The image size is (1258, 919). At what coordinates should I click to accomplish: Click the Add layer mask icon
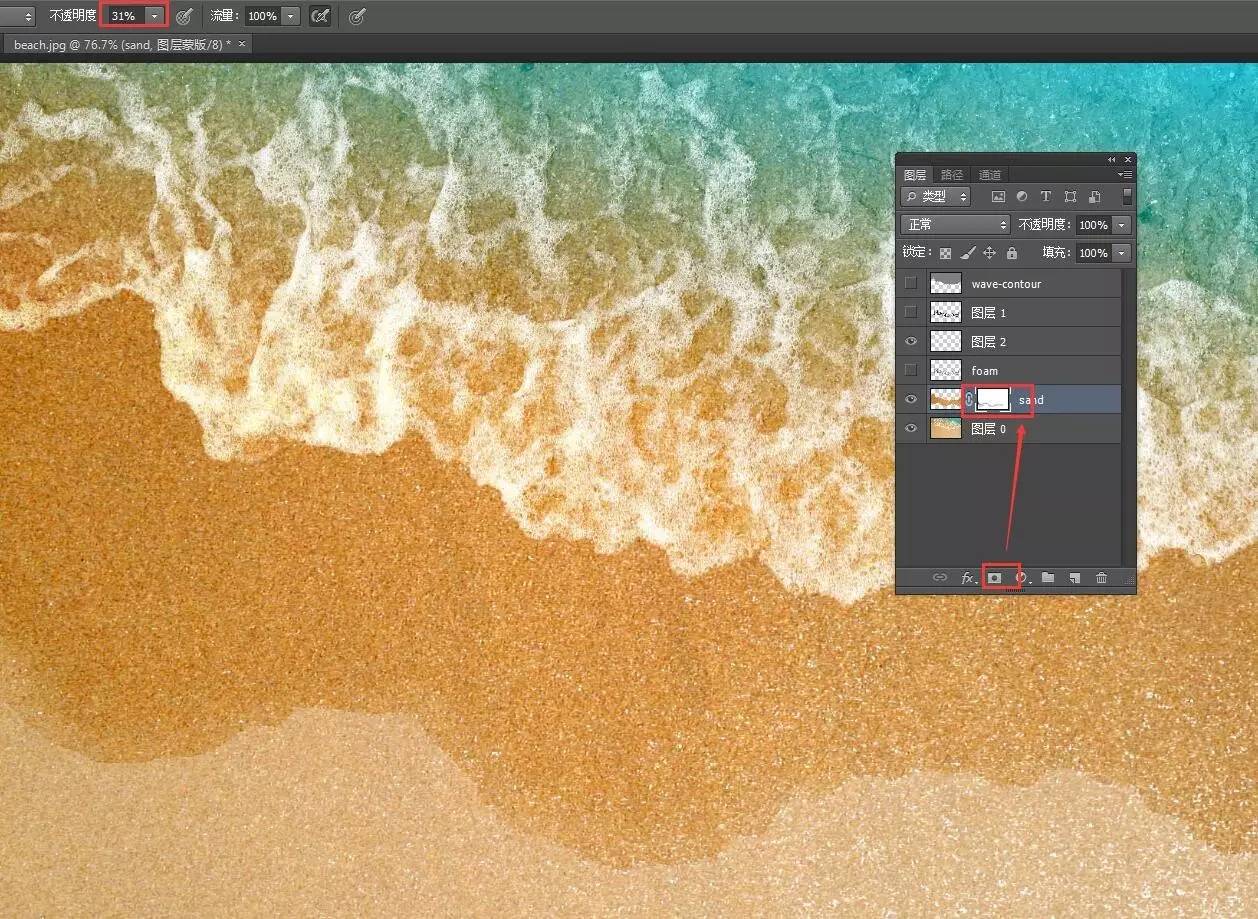pos(995,578)
